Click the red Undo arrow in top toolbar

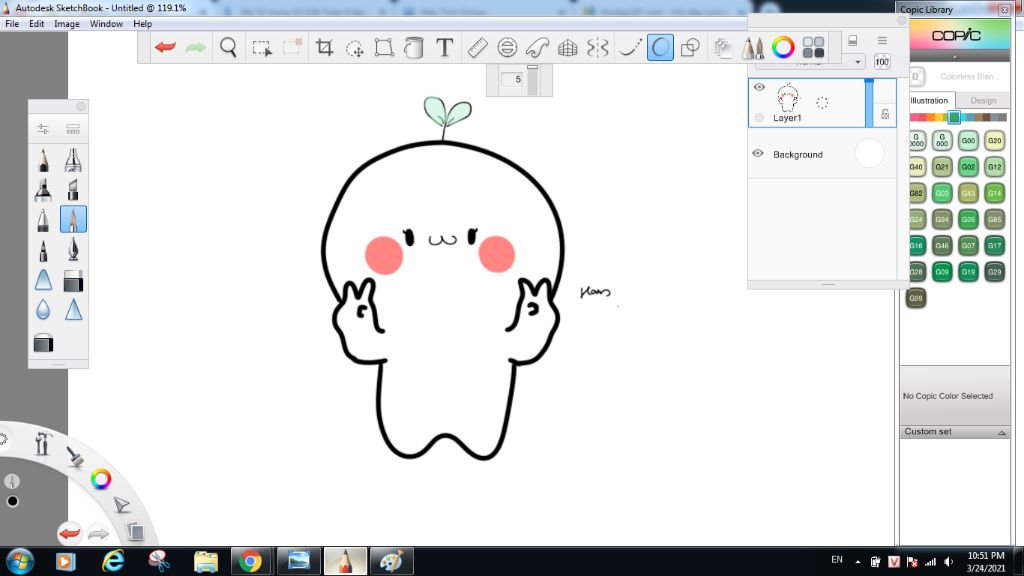(x=165, y=47)
